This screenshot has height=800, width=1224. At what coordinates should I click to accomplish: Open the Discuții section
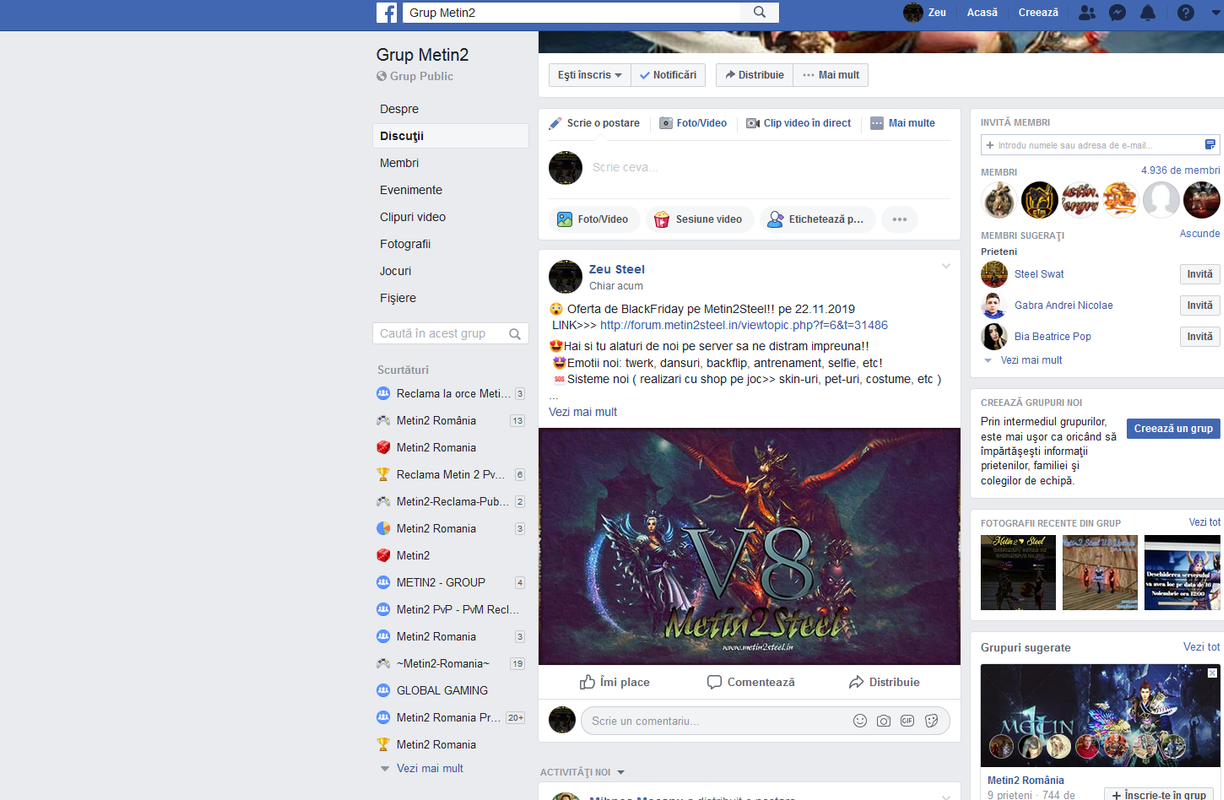pyautogui.click(x=450, y=136)
